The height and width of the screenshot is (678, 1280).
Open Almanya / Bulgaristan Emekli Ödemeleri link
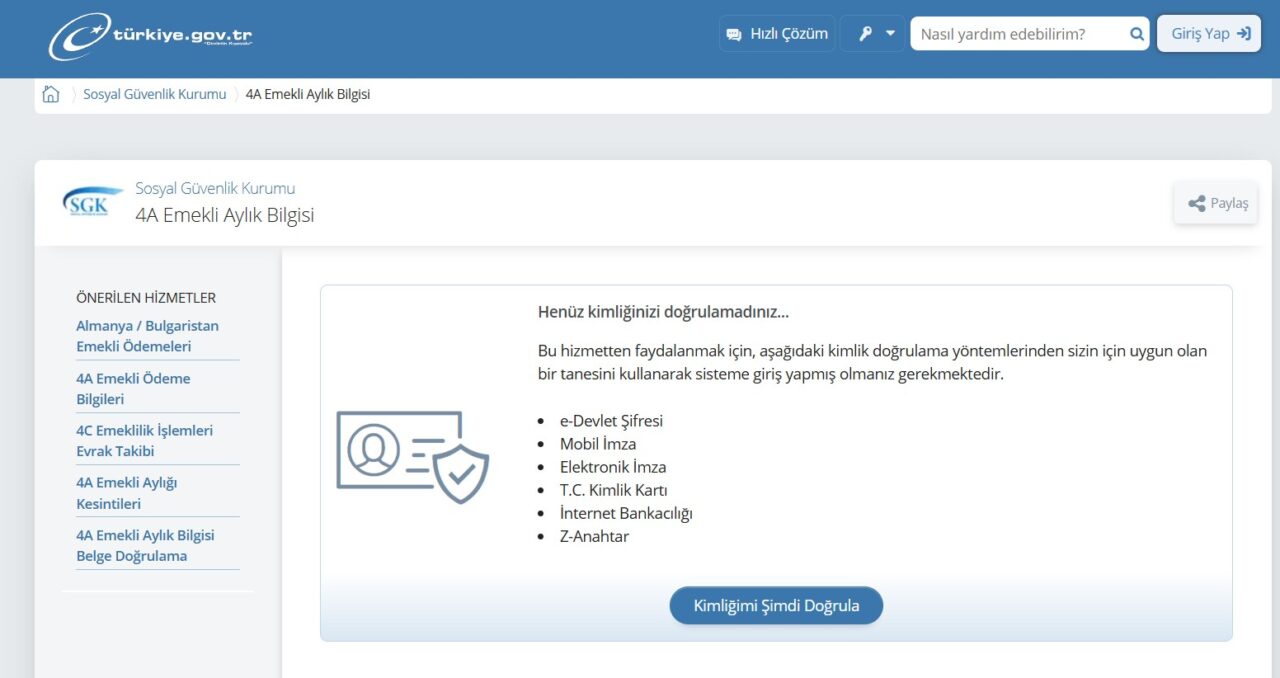click(147, 336)
